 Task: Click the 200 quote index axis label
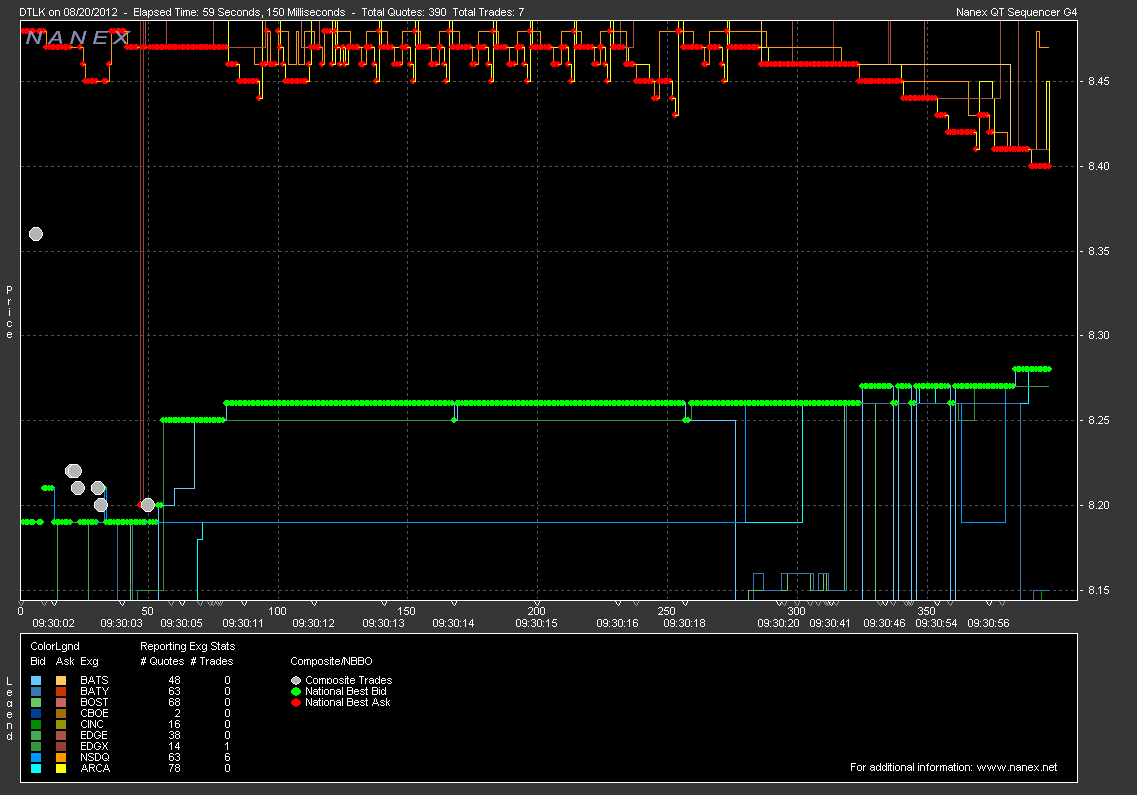pyautogui.click(x=537, y=611)
